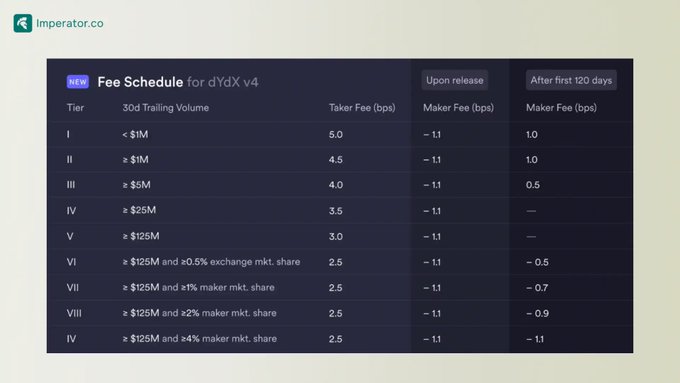Click the 30d Trailing Volume column header
This screenshot has width=680, height=383.
pyautogui.click(x=166, y=108)
